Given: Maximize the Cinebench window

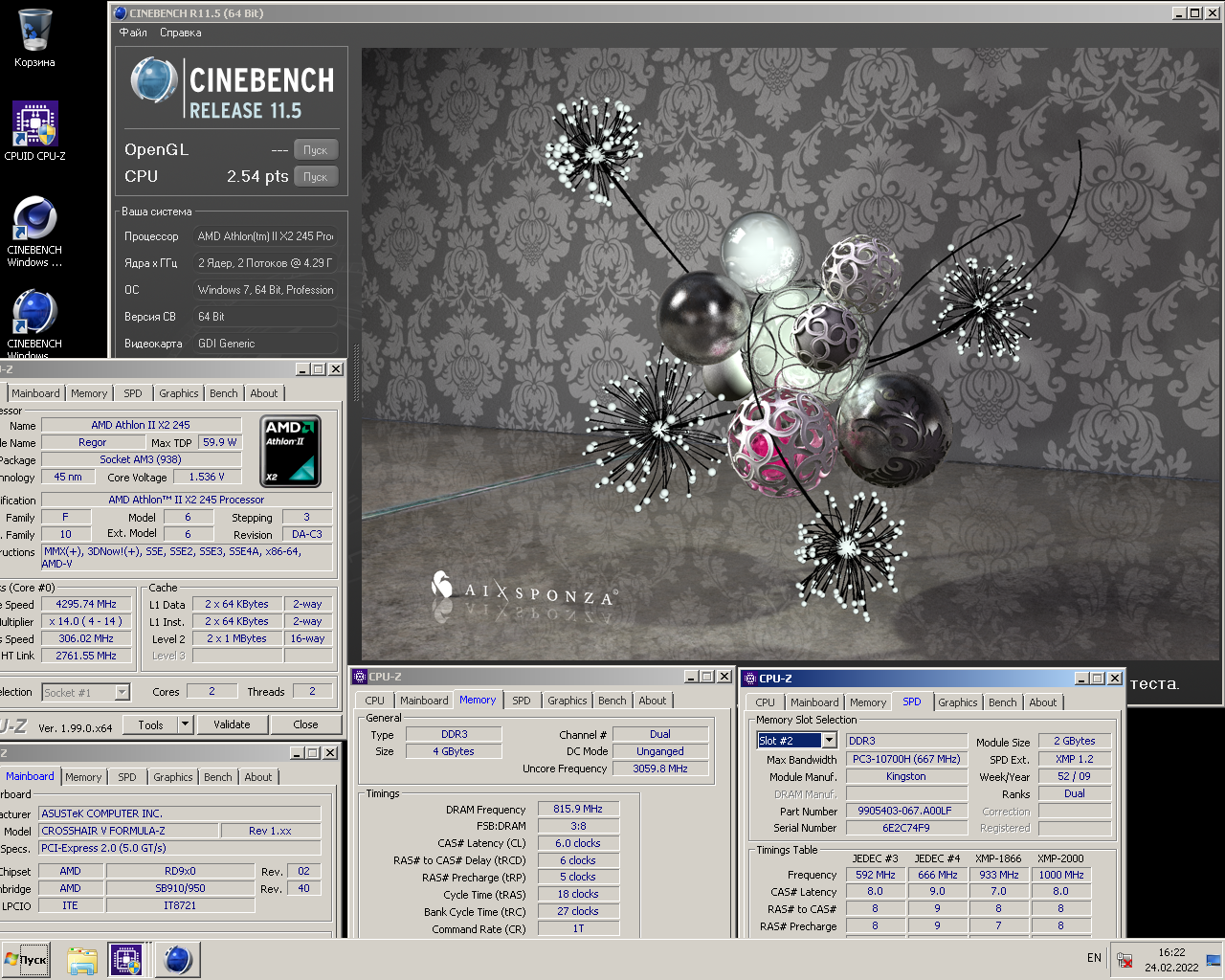Looking at the screenshot, I should (1194, 13).
